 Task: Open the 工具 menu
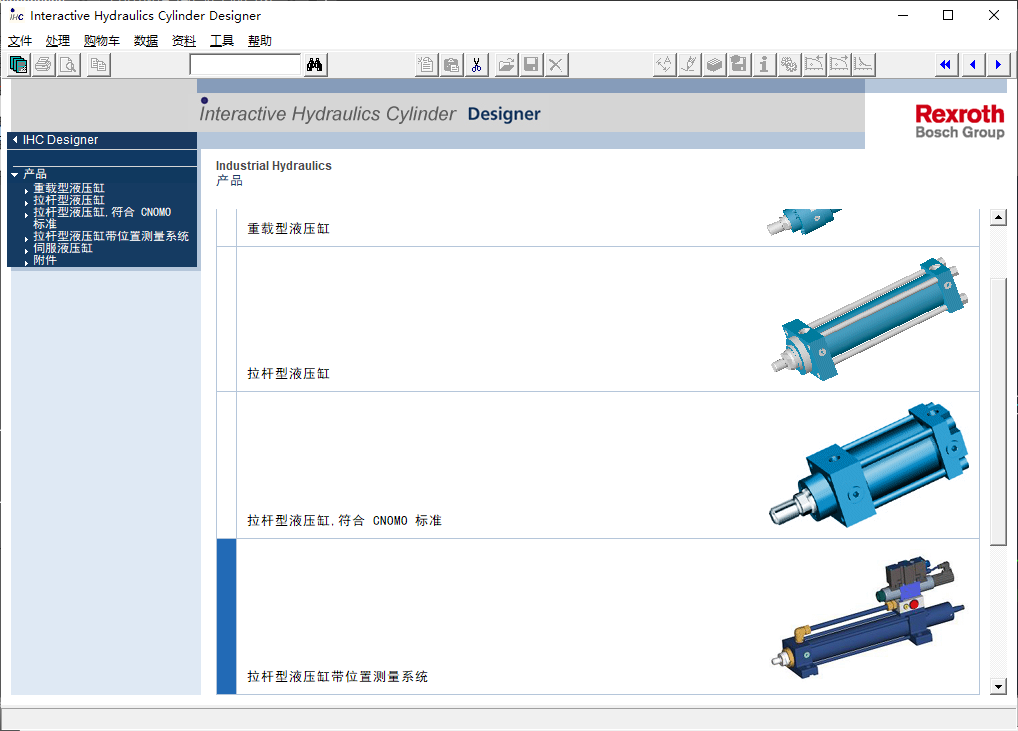point(221,41)
